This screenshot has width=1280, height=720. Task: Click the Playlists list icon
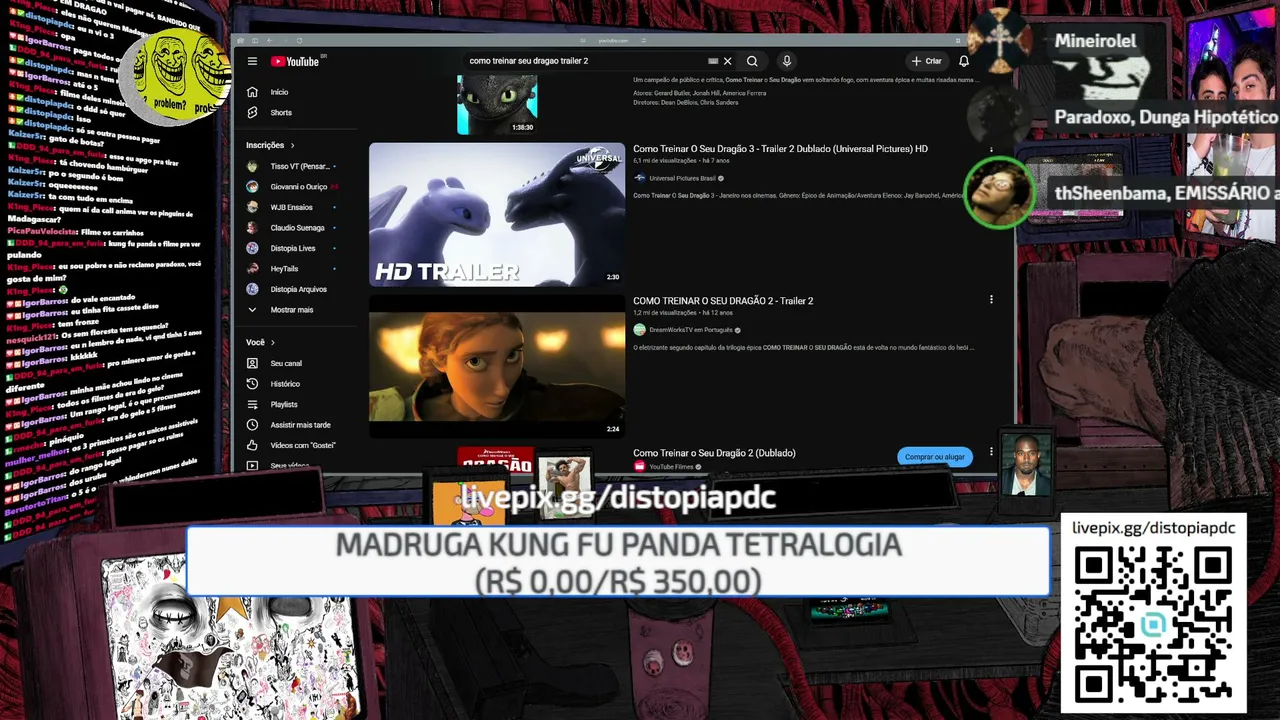point(252,404)
